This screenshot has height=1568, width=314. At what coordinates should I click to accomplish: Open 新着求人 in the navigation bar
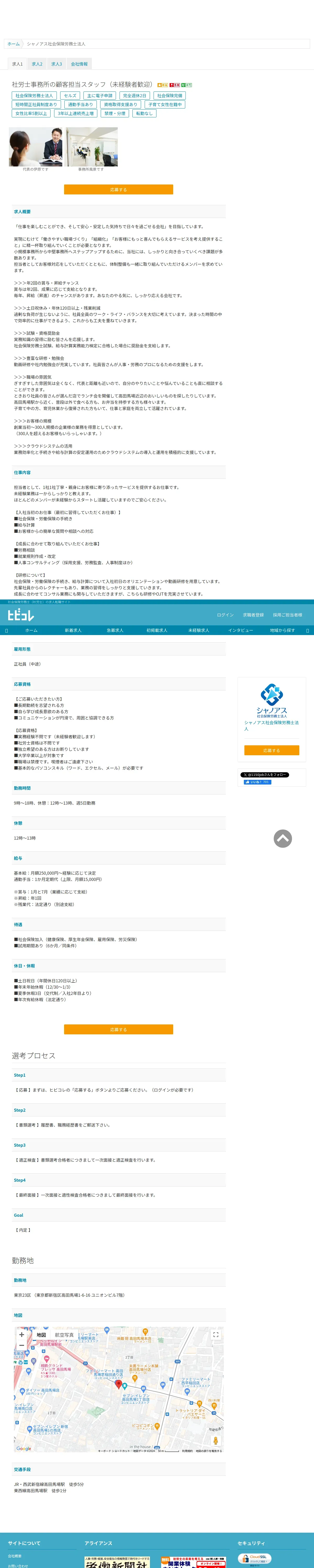coord(73,631)
